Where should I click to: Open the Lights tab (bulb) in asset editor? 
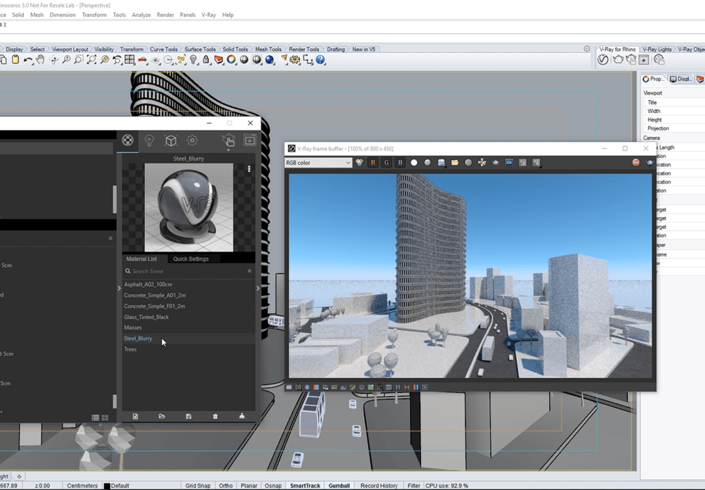tap(149, 141)
